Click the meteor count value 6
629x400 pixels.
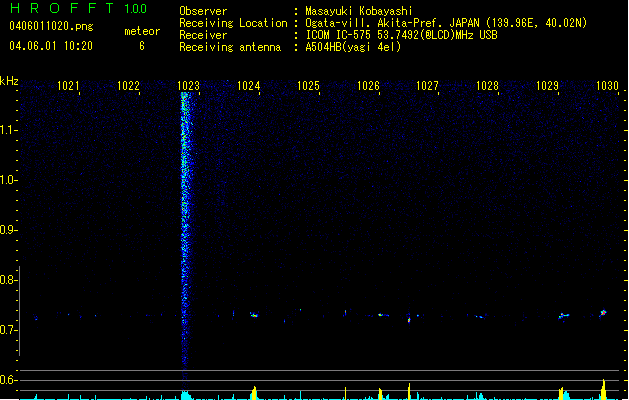[x=142, y=46]
